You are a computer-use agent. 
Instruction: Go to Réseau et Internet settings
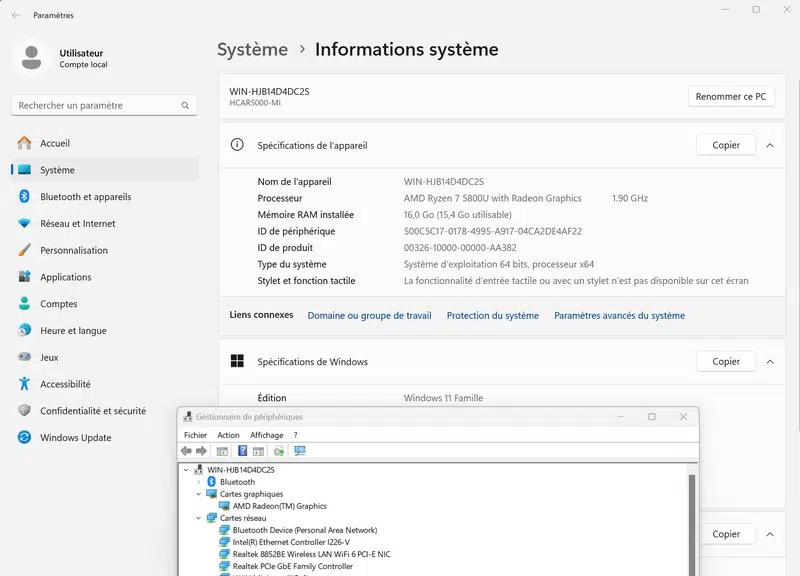[x=77, y=224]
